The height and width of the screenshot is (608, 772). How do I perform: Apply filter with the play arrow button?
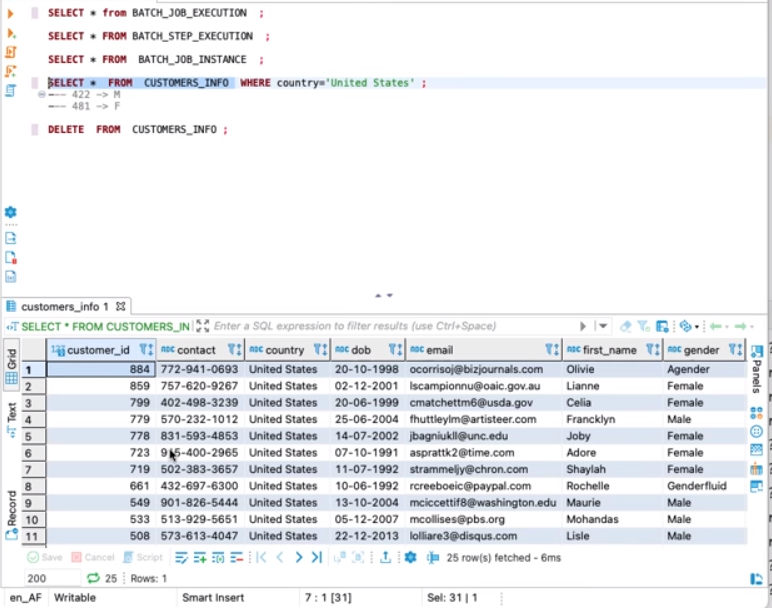[x=583, y=326]
